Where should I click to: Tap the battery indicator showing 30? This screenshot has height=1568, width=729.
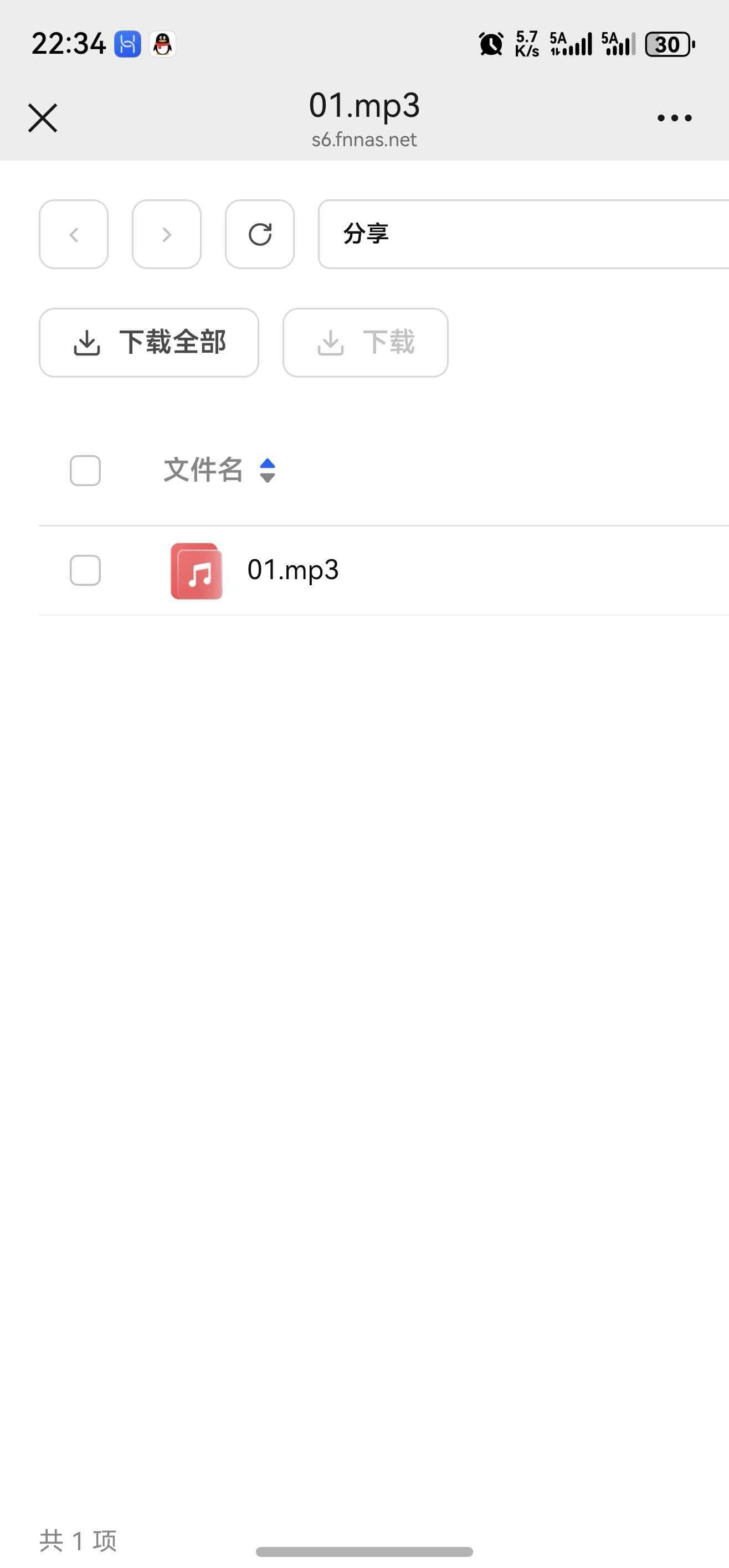(x=668, y=44)
